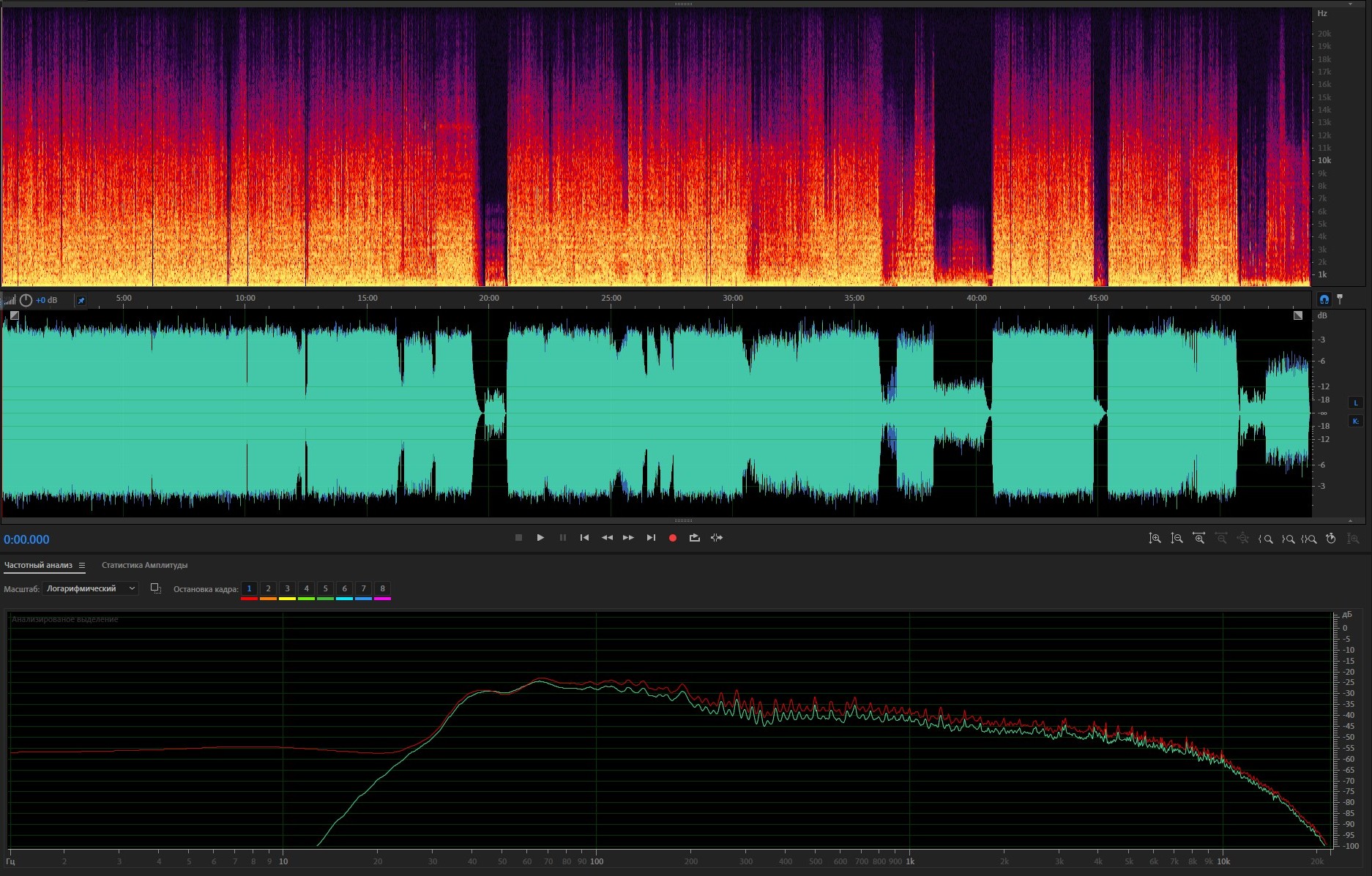The width and height of the screenshot is (1372, 876).
Task: Enable hold frame 8 button
Action: [x=382, y=589]
